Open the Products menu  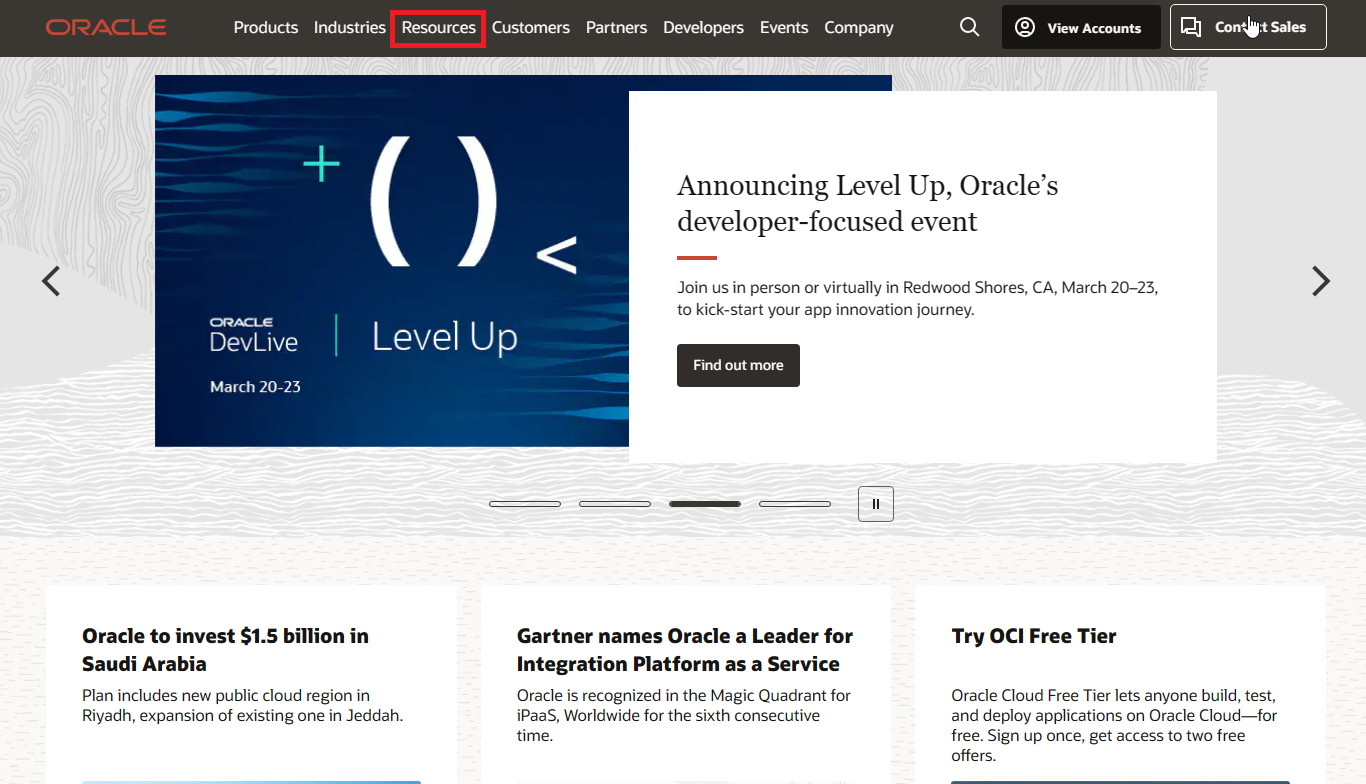[x=266, y=27]
